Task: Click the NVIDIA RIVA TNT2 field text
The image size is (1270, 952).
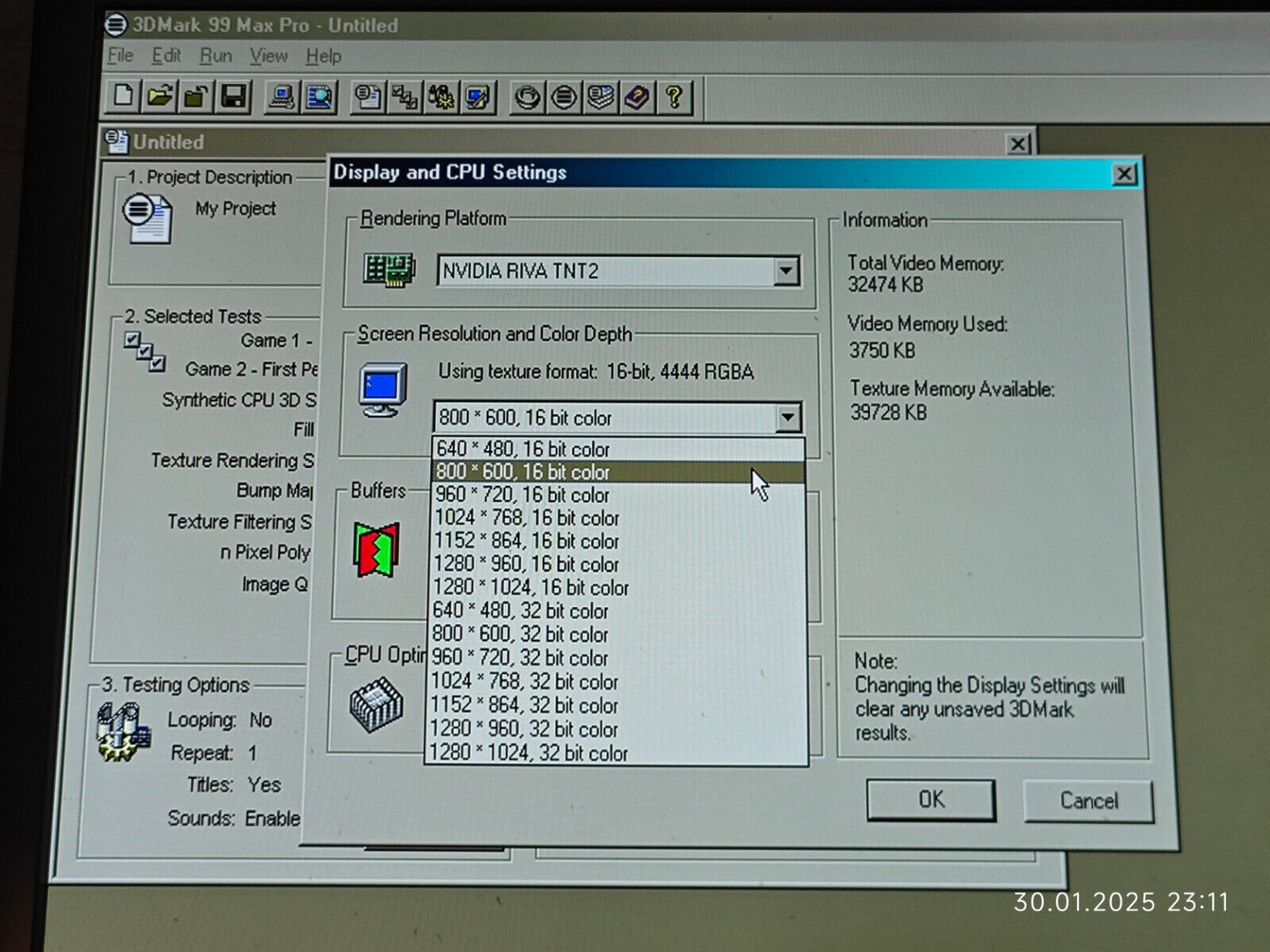Action: (521, 271)
